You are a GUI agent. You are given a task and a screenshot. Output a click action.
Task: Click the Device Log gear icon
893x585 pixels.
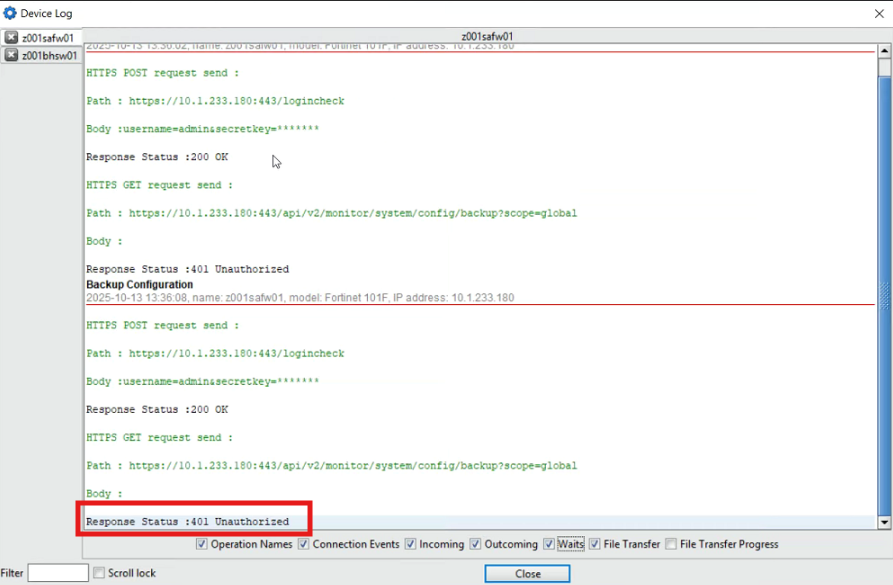pos(10,13)
